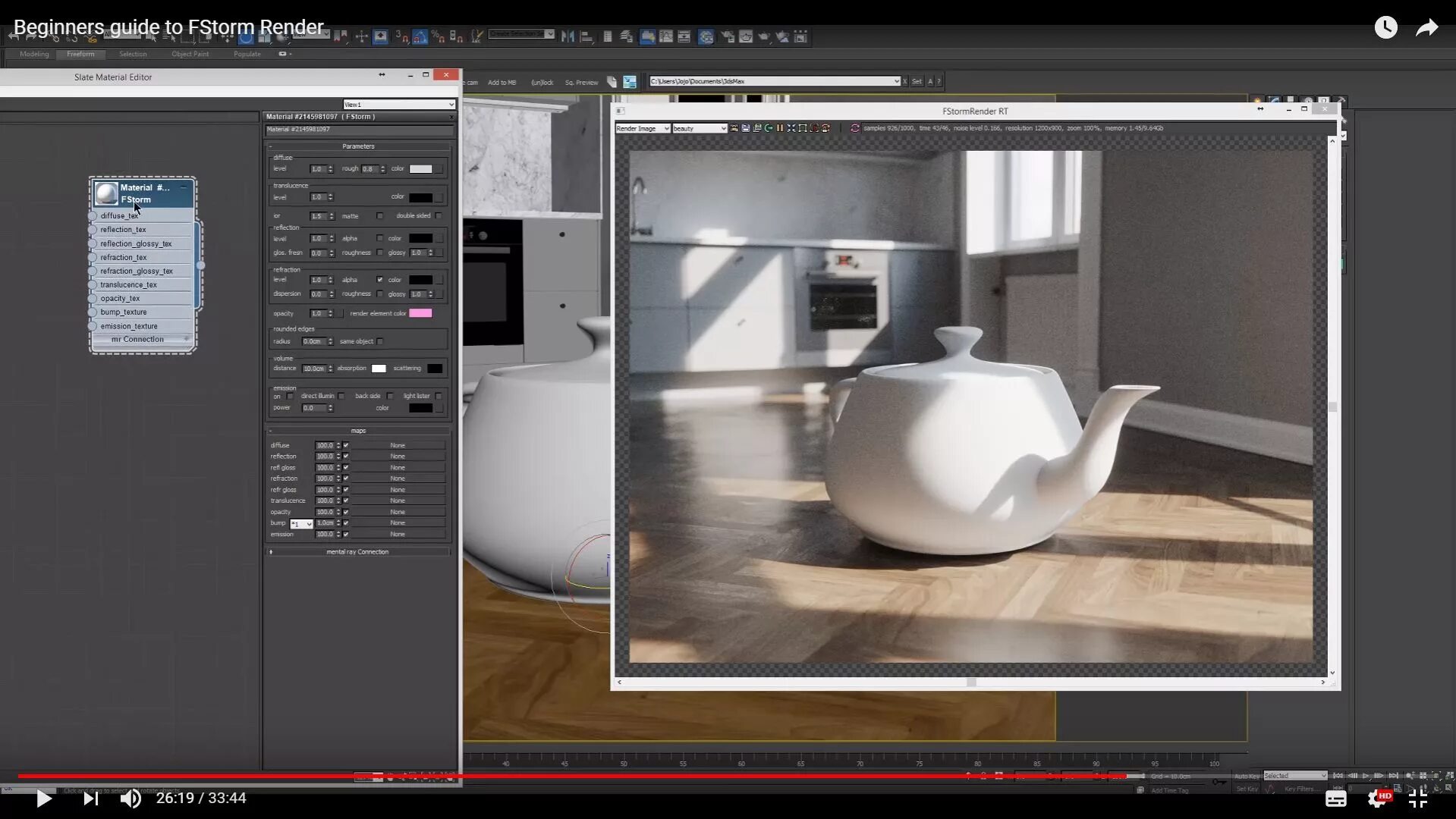Switch to the Modeling ribbon tab
Viewport: 1456px width, 819px height.
[x=34, y=54]
